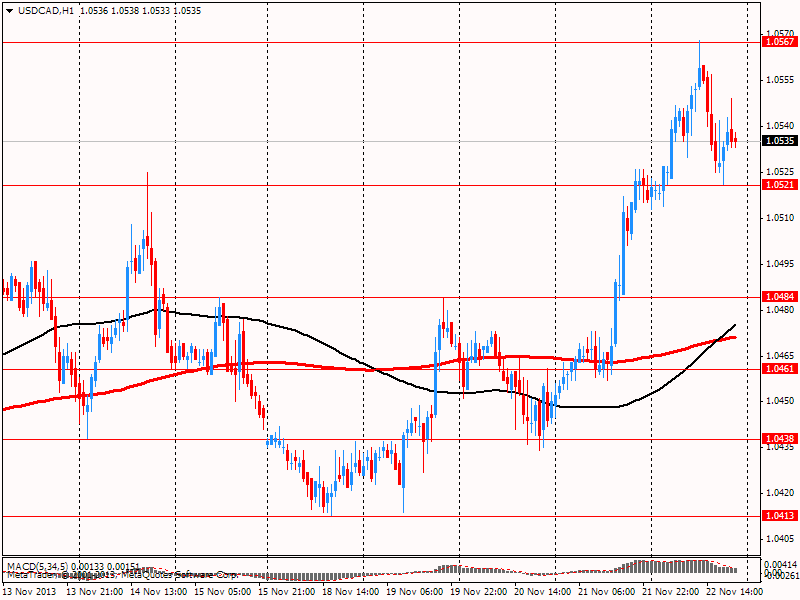Click the 1.0495 price axis value
Image resolution: width=800 pixels, height=600 pixels.
(x=780, y=263)
